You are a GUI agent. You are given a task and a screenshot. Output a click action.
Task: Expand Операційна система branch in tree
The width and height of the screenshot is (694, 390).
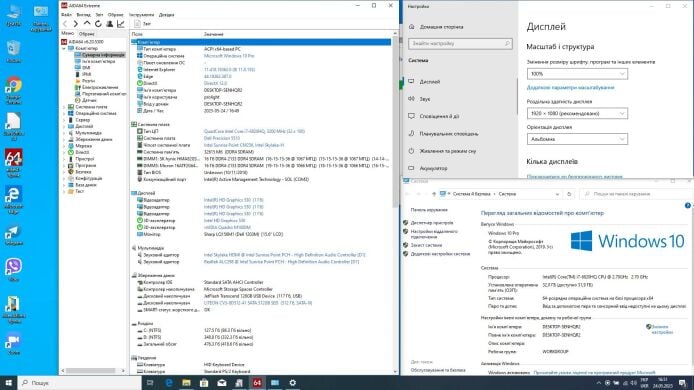pos(65,113)
